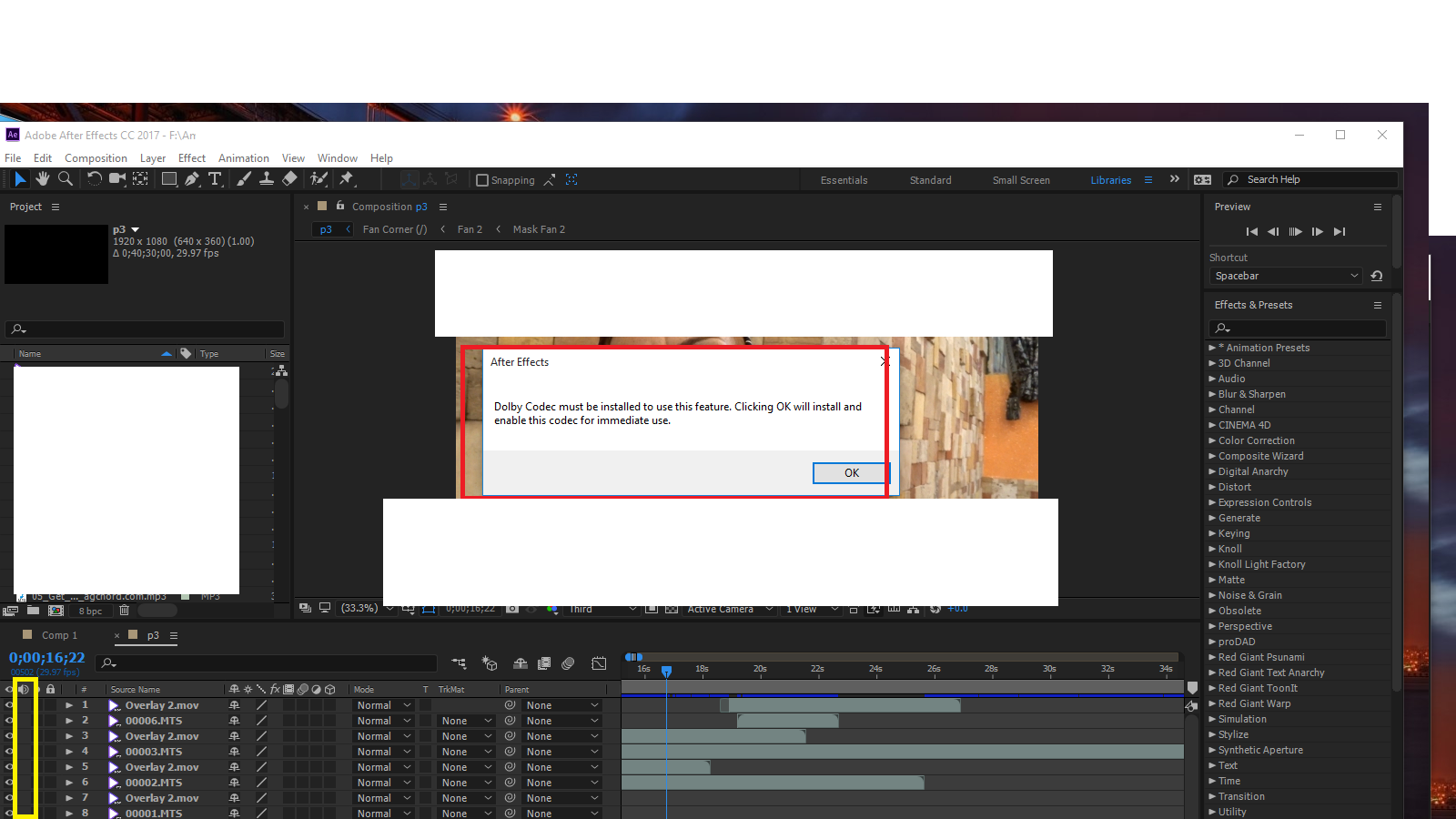Image resolution: width=1456 pixels, height=819 pixels.
Task: Open TrkMat dropdown for layer 3
Action: pos(467,736)
